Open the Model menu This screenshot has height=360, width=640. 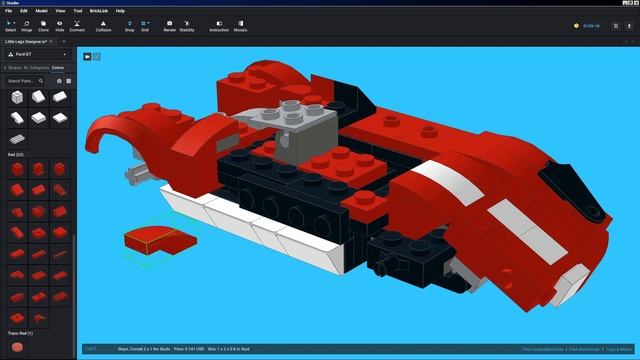(41, 11)
